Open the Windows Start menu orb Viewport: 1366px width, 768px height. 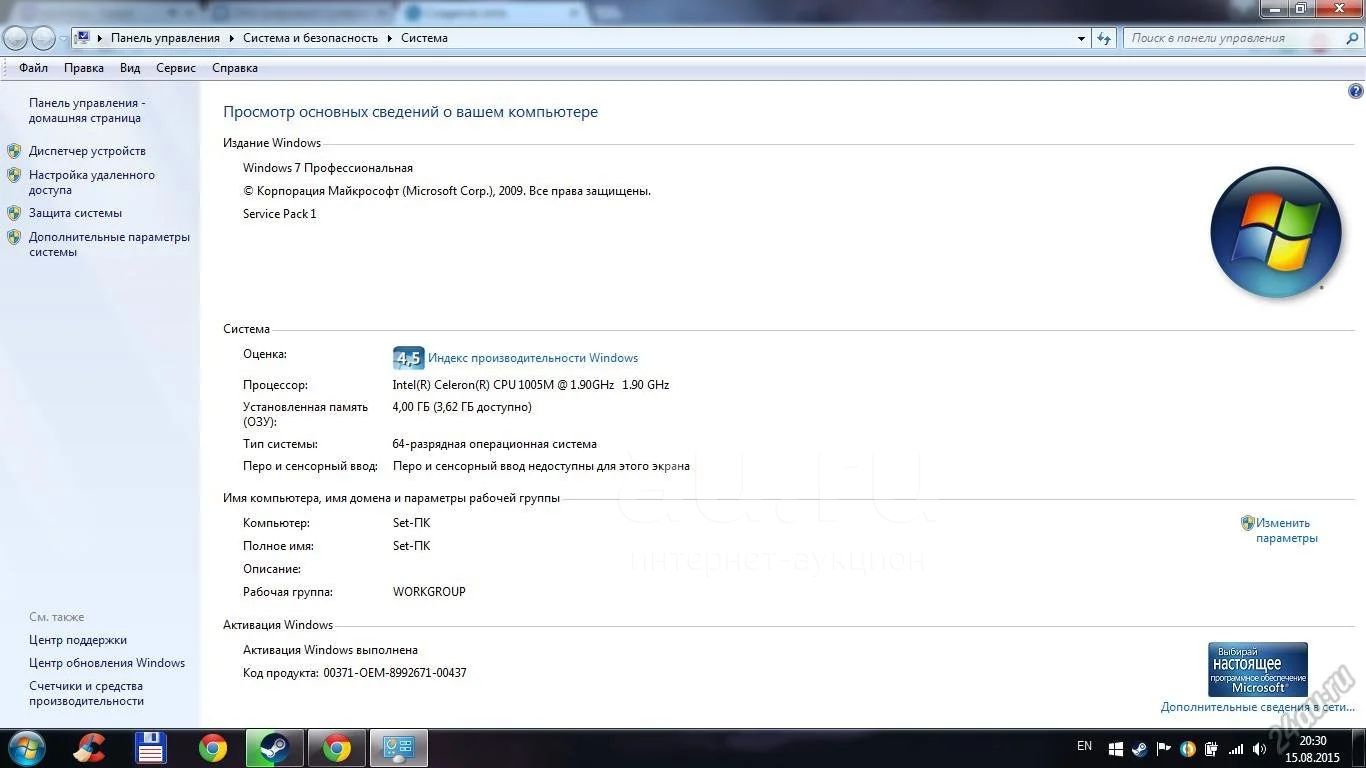pyautogui.click(x=26, y=748)
